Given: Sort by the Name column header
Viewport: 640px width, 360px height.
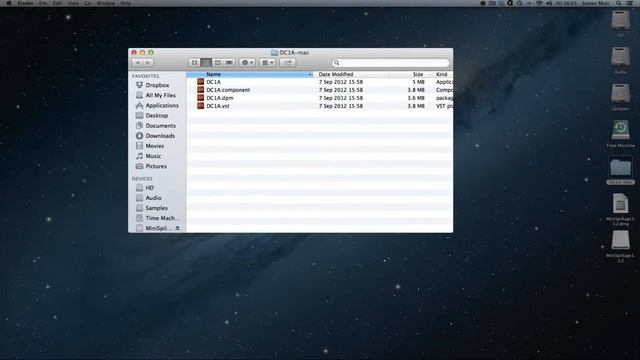Looking at the screenshot, I should (x=249, y=74).
